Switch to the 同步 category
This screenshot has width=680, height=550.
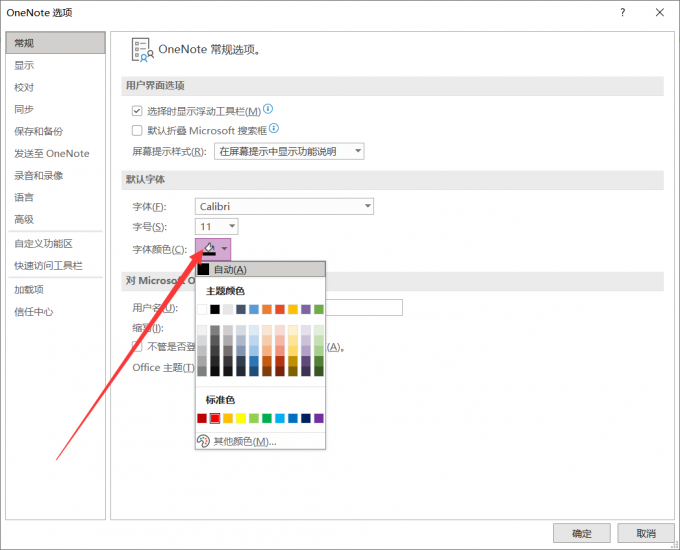(56, 109)
